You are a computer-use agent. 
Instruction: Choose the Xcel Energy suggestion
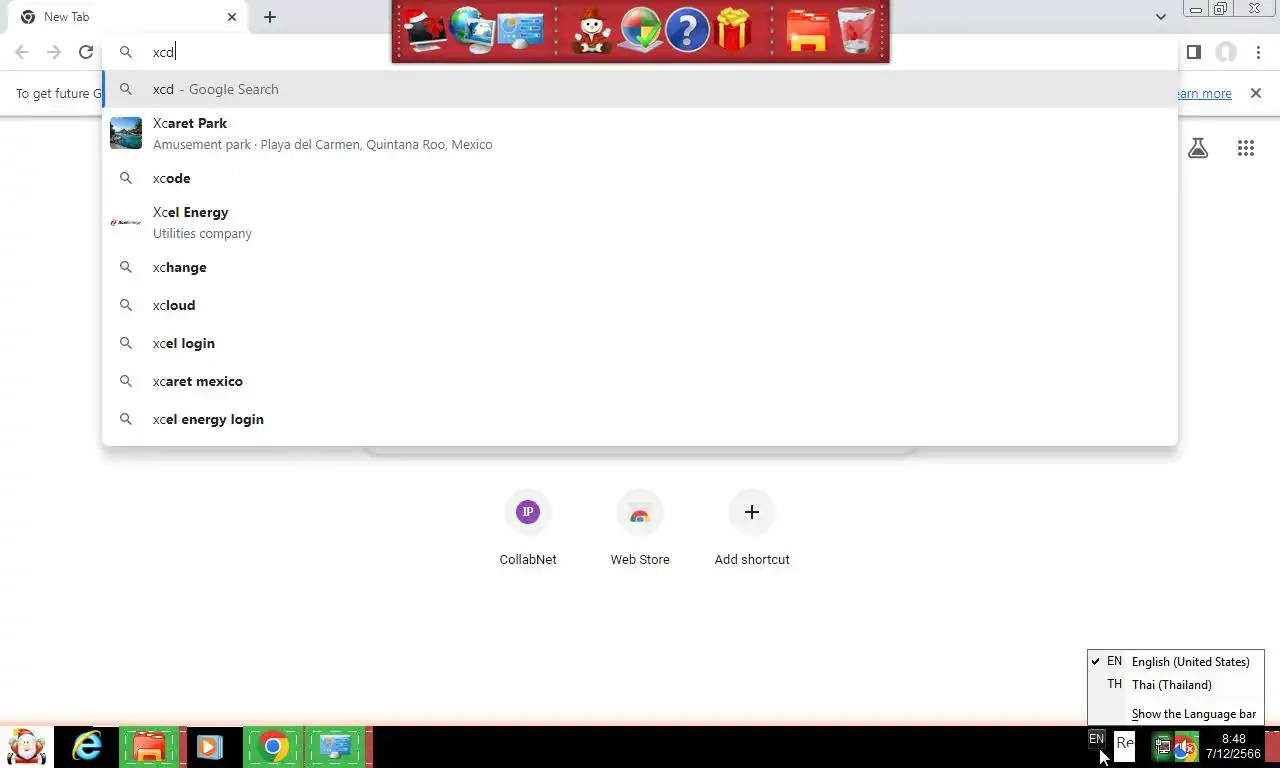640,222
